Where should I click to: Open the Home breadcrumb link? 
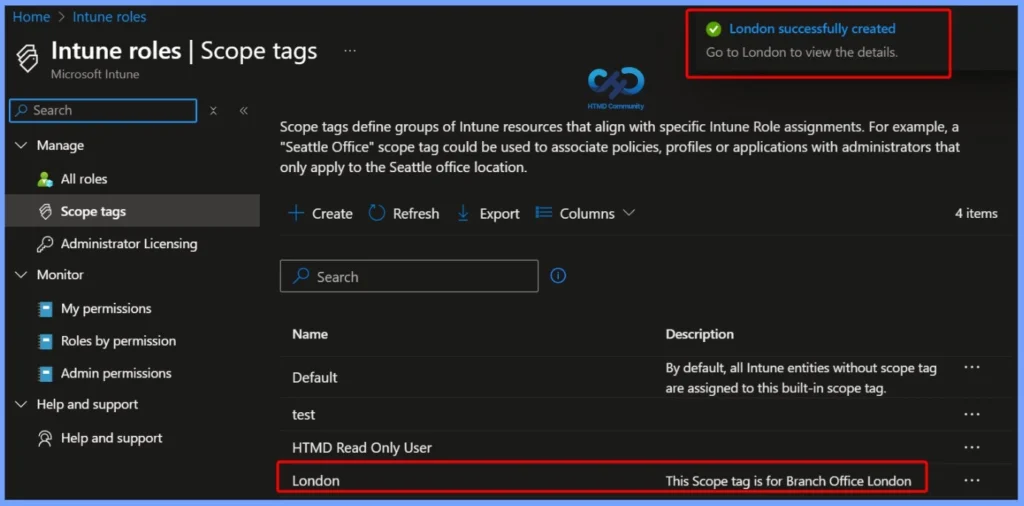(x=31, y=17)
